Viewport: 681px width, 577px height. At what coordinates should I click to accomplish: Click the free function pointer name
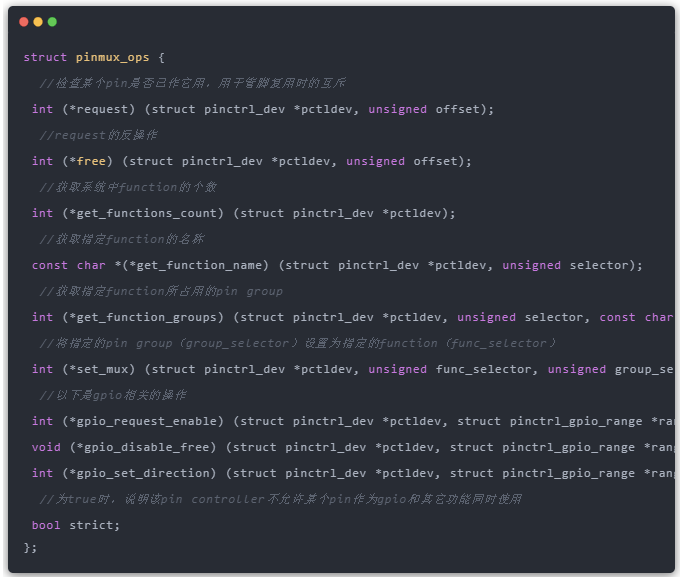pyautogui.click(x=92, y=161)
